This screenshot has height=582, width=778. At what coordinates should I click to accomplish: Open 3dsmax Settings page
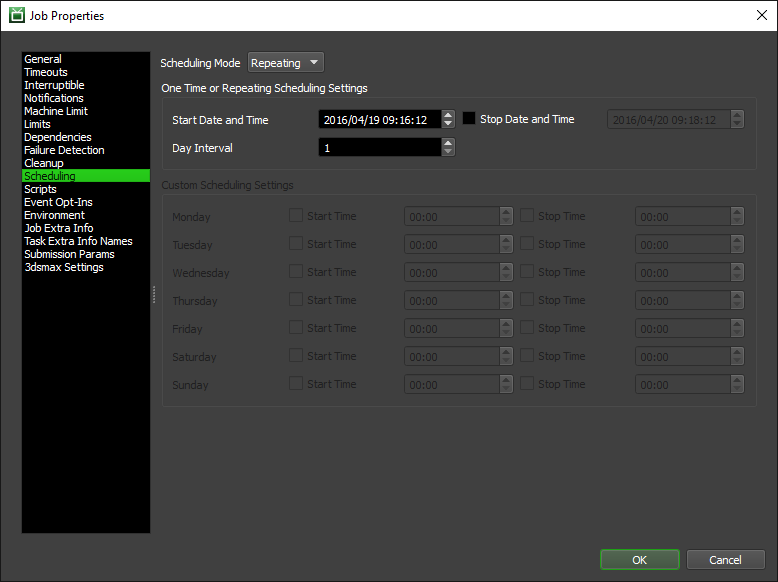86,267
